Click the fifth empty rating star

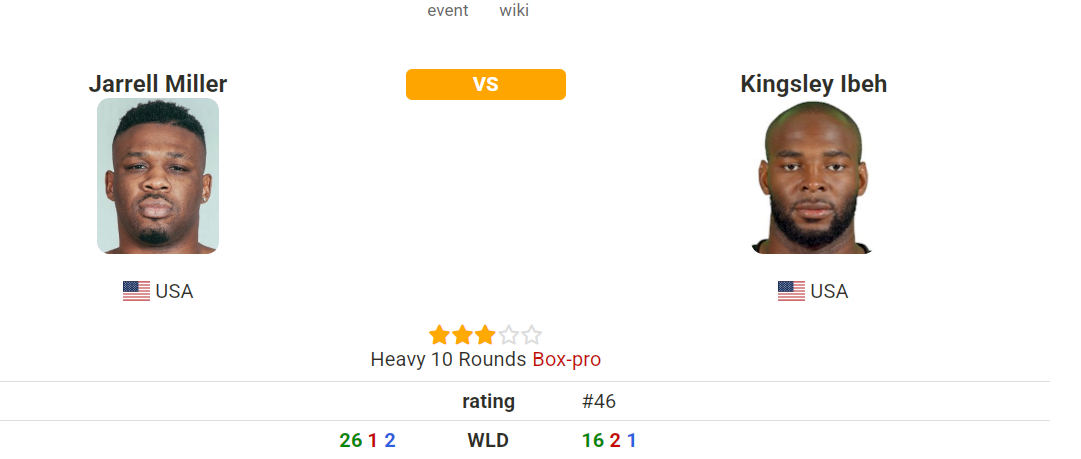[531, 335]
